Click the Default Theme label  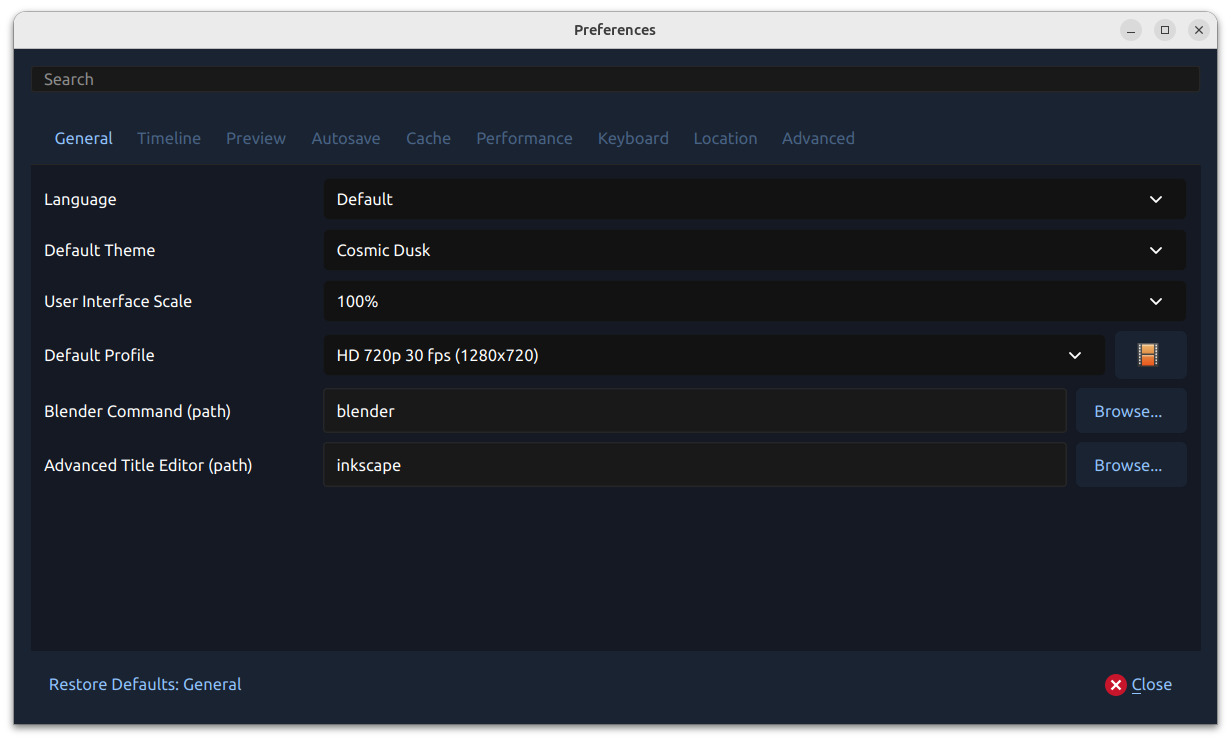pyautogui.click(x=100, y=250)
